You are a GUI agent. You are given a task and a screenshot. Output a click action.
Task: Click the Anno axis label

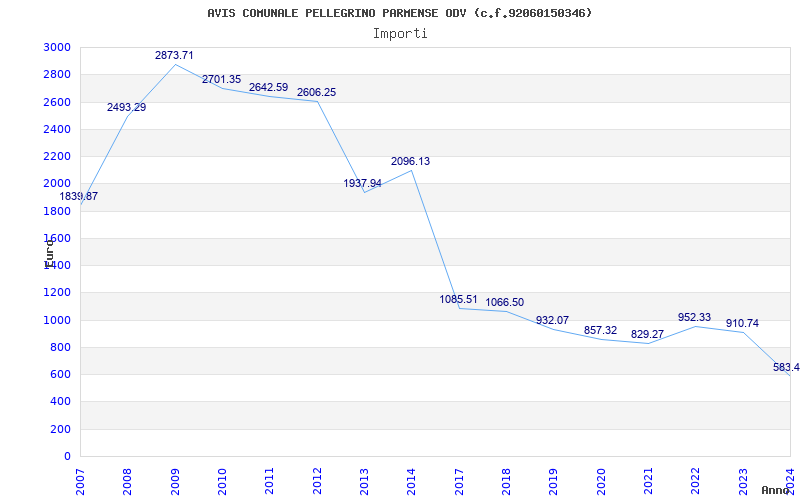pyautogui.click(x=775, y=490)
